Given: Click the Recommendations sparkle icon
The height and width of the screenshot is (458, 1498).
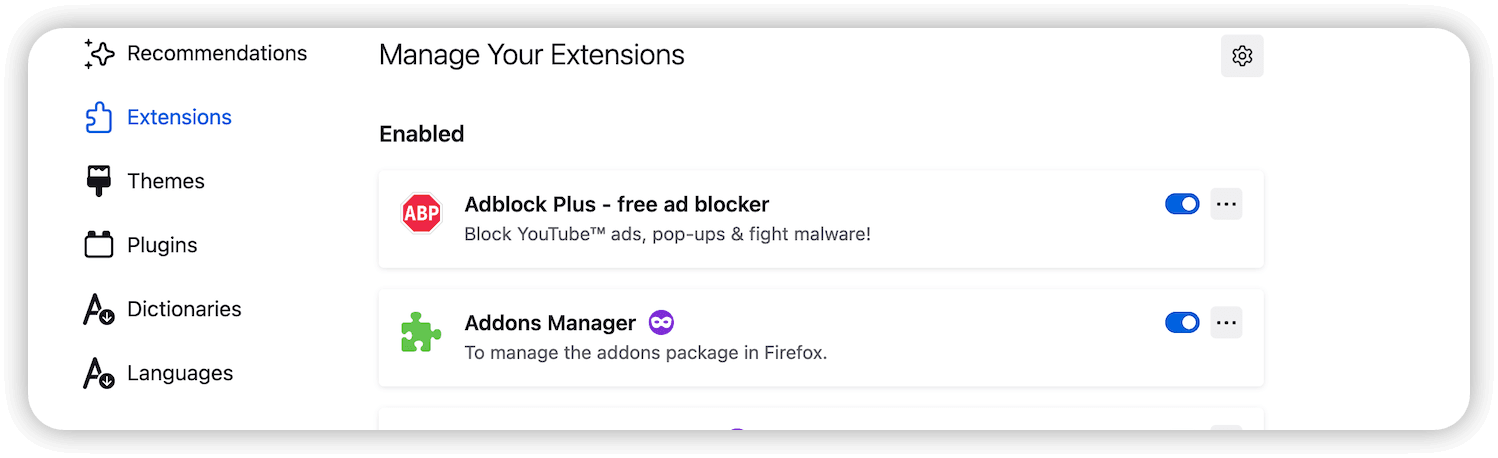Looking at the screenshot, I should tap(98, 54).
